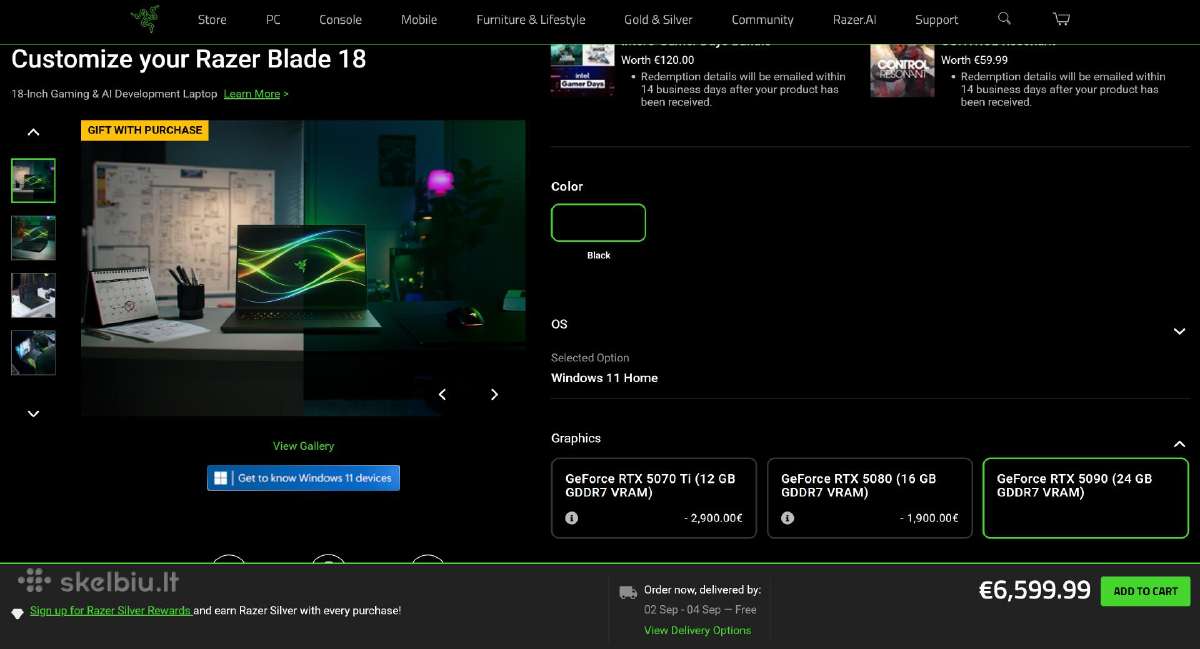Click the Razer logo in the header
The image size is (1200, 649).
tap(144, 19)
